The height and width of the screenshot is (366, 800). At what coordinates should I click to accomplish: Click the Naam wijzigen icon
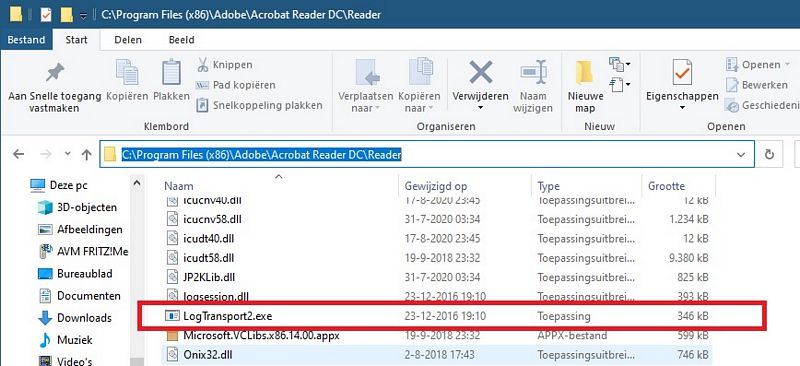(533, 72)
